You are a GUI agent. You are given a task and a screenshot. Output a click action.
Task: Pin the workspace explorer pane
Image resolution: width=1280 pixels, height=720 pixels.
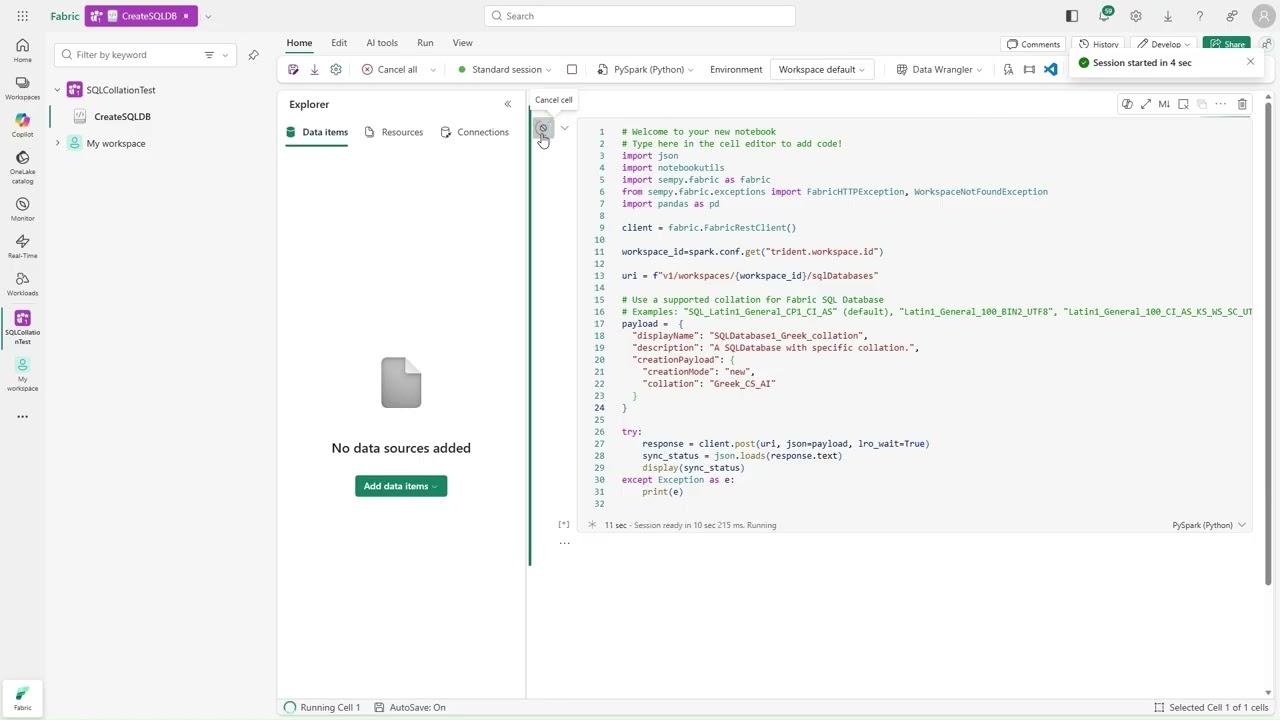pos(253,55)
